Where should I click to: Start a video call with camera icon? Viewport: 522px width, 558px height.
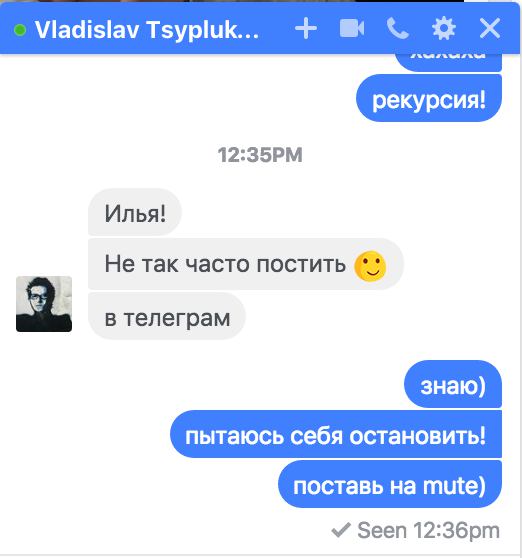click(x=352, y=28)
